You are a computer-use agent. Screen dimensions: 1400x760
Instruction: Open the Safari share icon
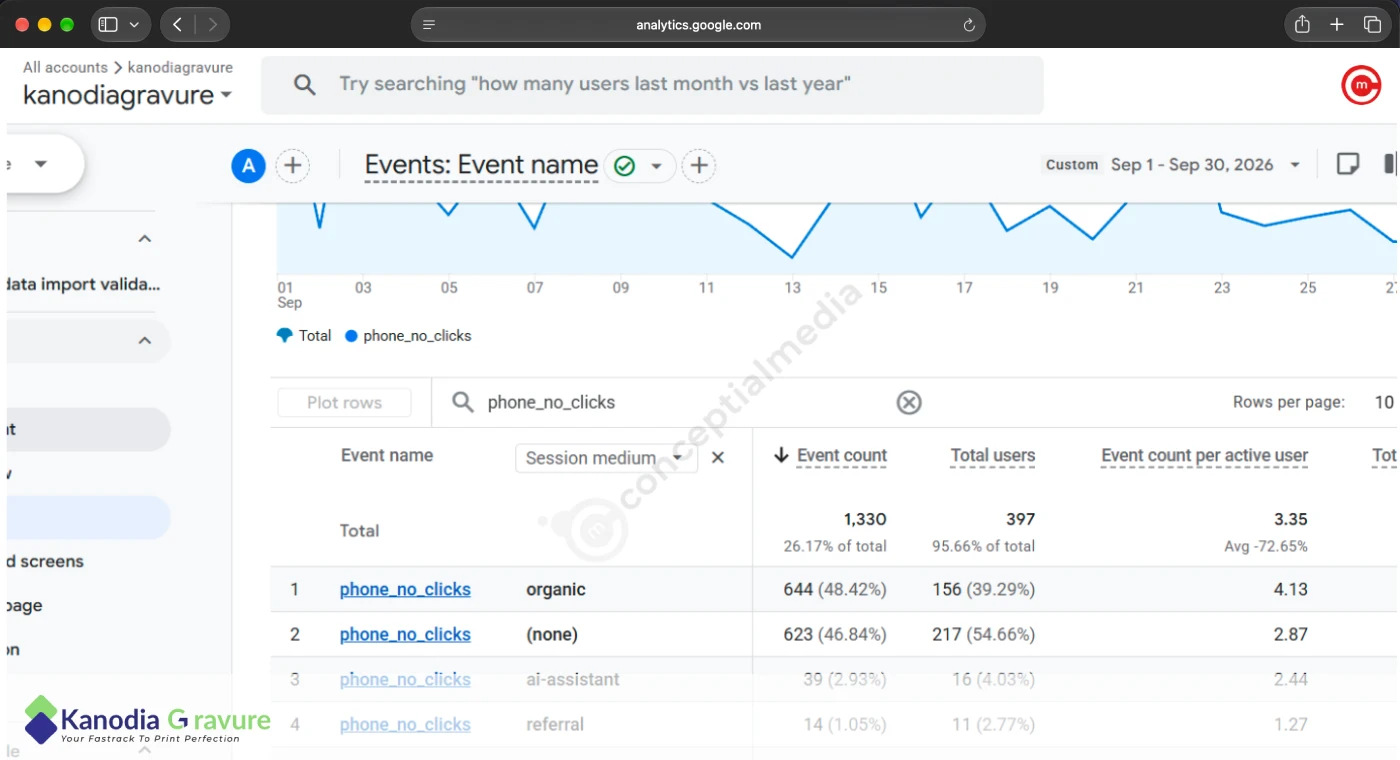[x=1302, y=24]
